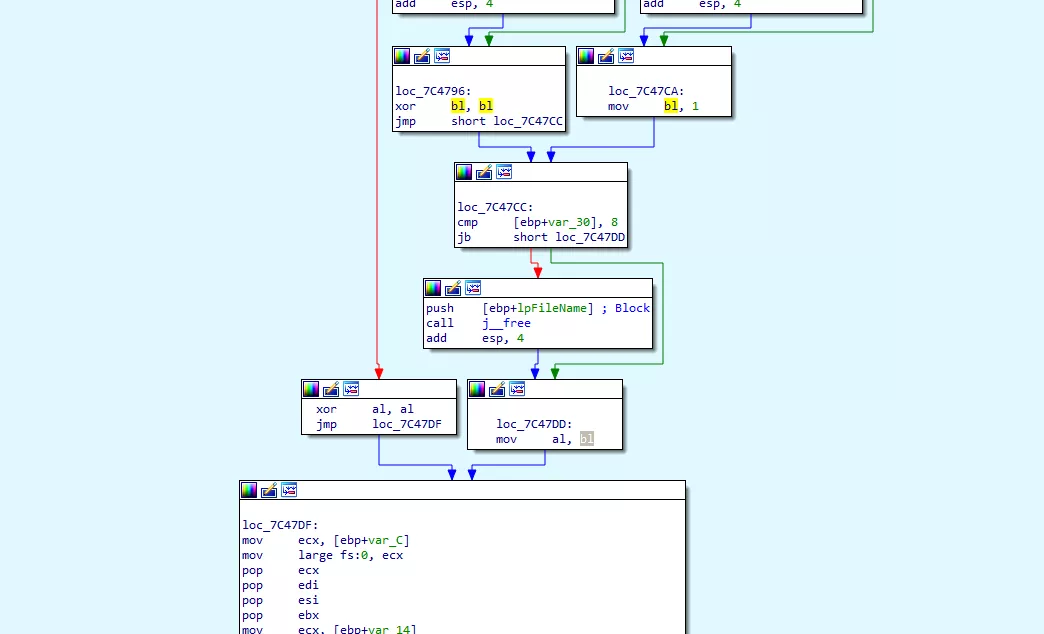1044x634 pixels.
Task: Open node color picker on loc_7C4796 block
Action: (402, 56)
